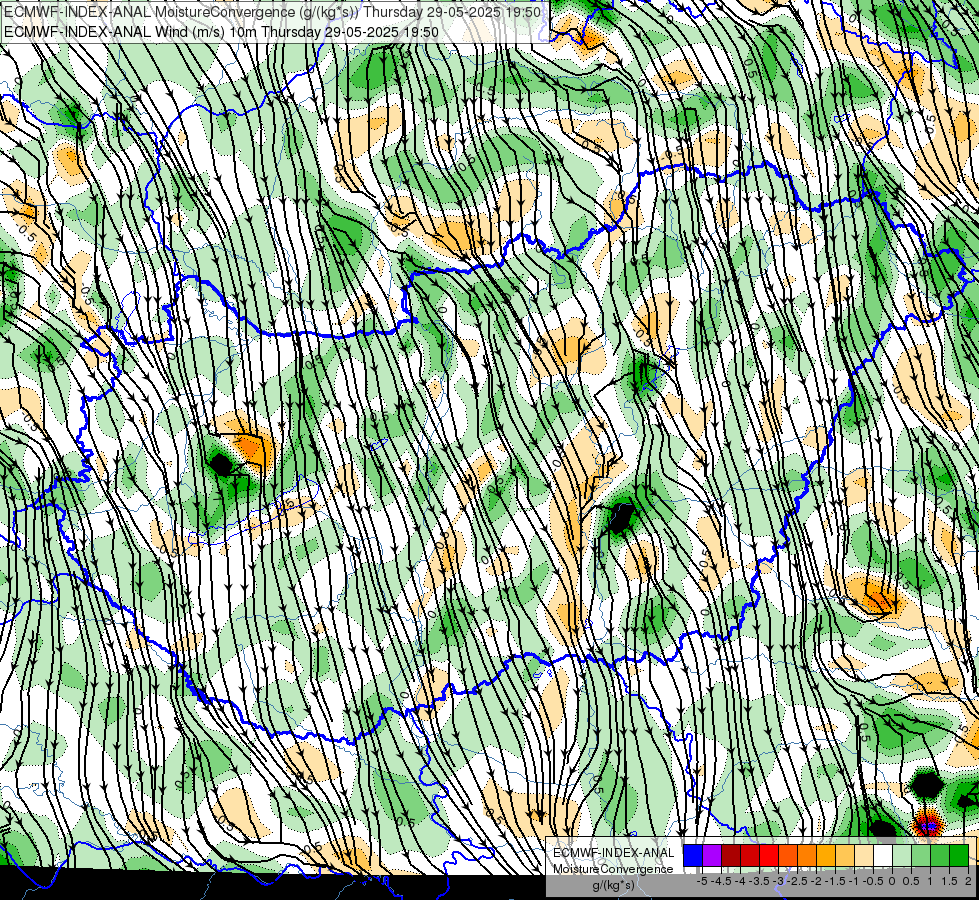This screenshot has height=900, width=979.
Task: Click the 'ECMWF-INDEX-ANAL' label in the legend
Action: click(613, 853)
